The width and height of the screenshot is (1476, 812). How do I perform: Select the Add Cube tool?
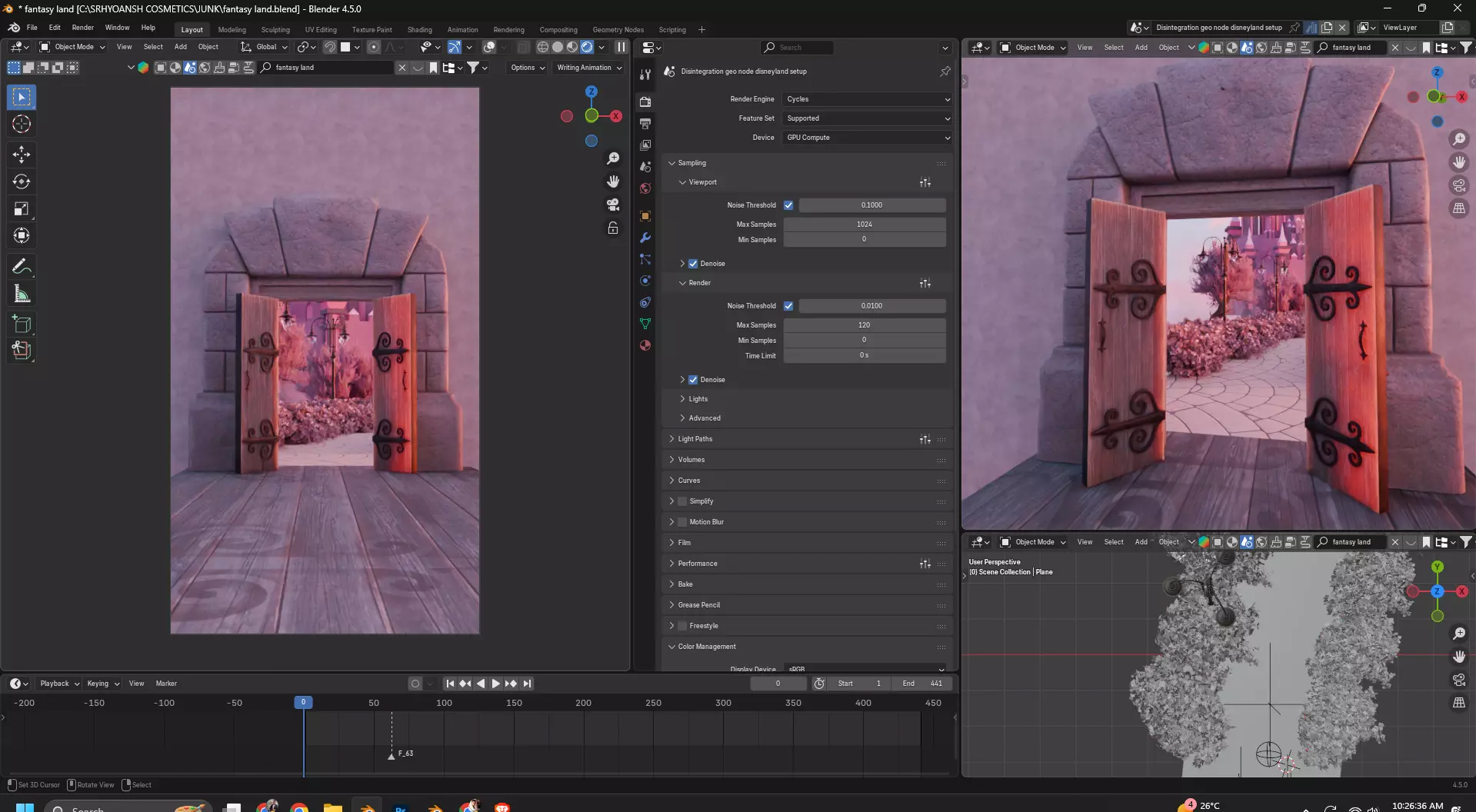click(x=22, y=324)
